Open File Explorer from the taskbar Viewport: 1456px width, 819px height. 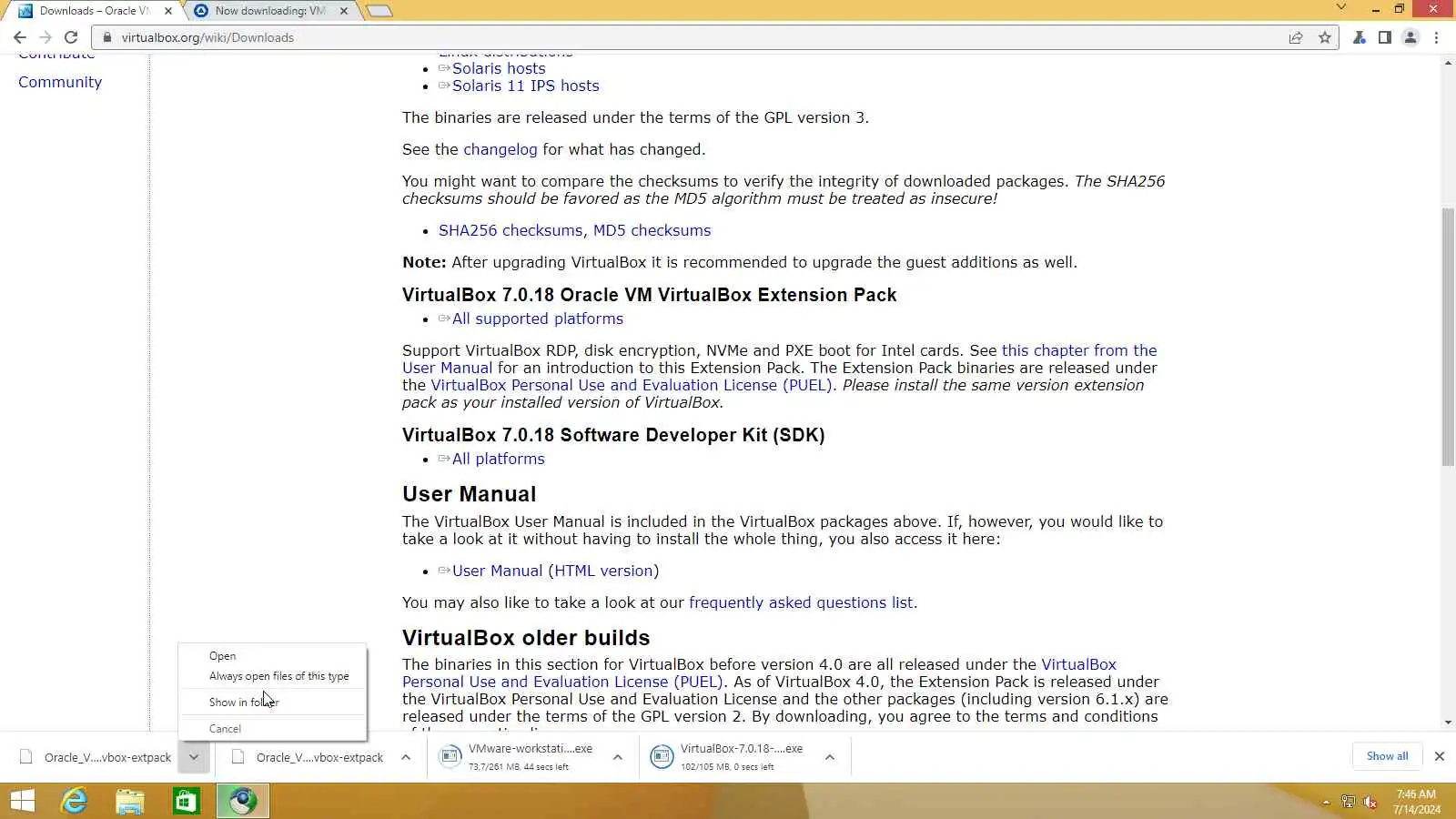pyautogui.click(x=130, y=801)
